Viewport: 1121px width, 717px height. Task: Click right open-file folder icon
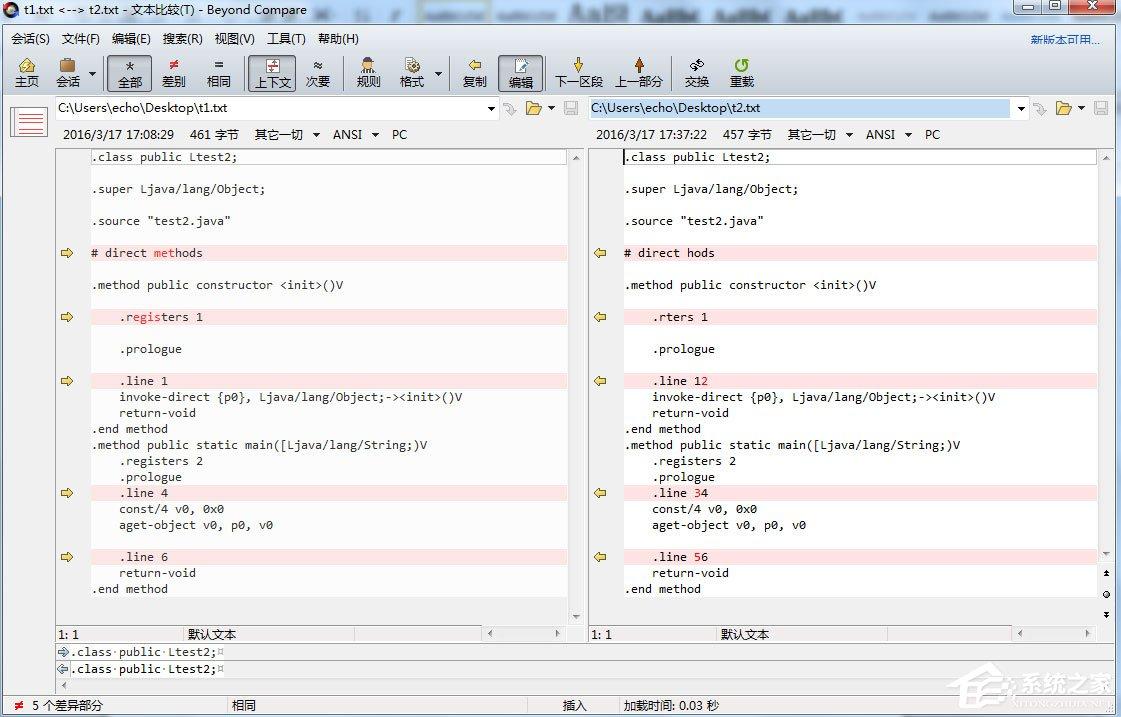click(x=1063, y=108)
